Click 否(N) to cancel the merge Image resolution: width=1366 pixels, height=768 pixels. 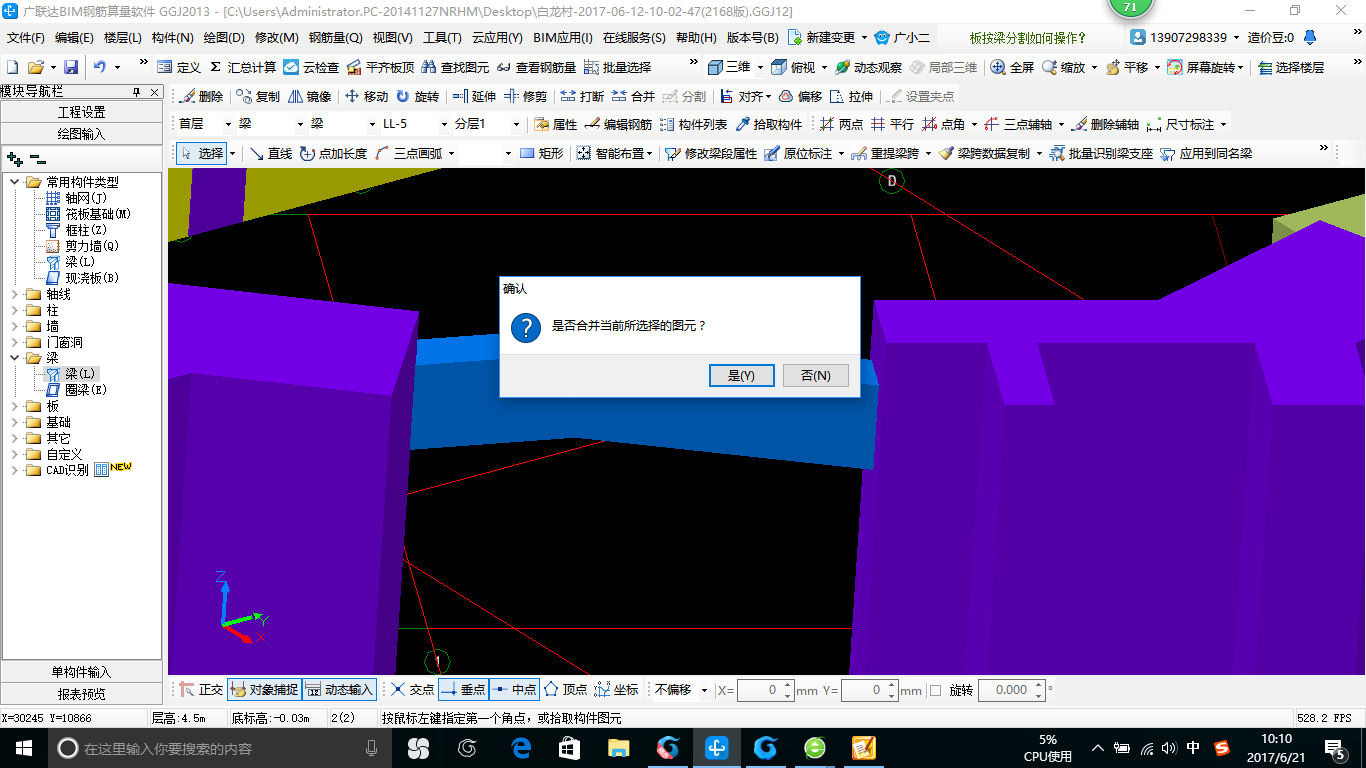[815, 375]
